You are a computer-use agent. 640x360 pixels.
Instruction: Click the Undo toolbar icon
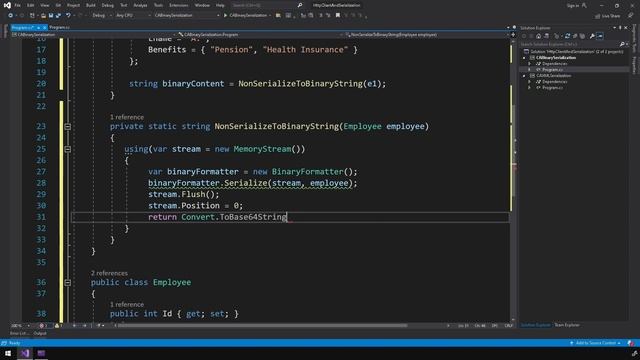pos(68,16)
